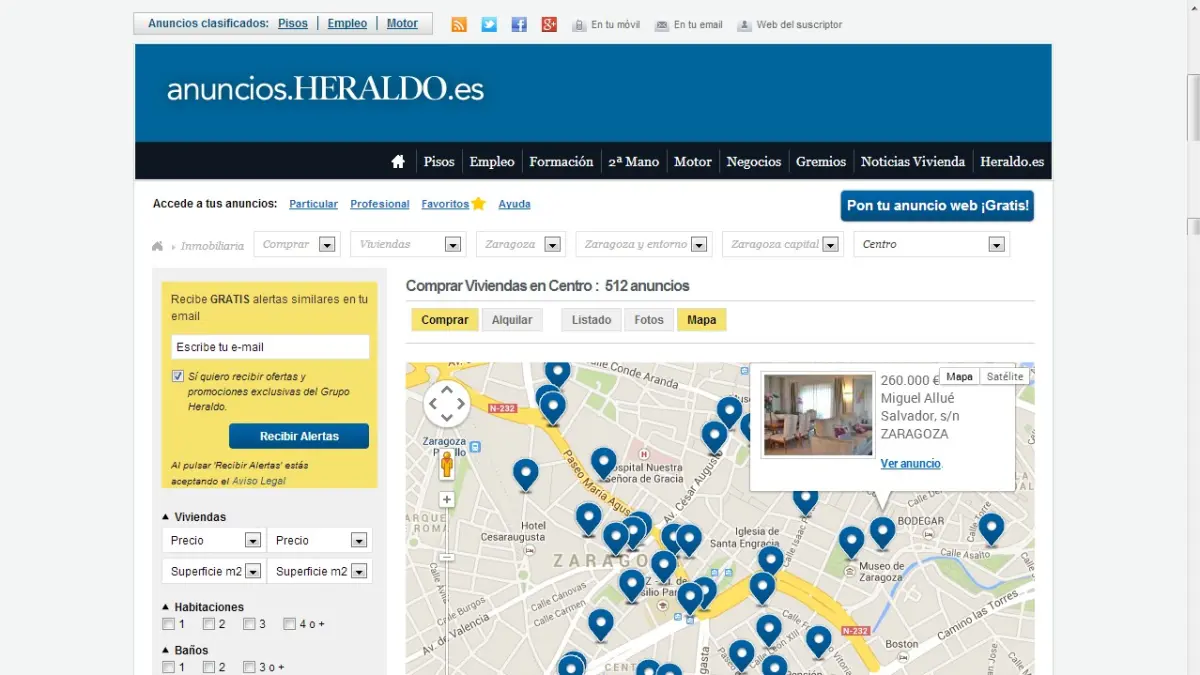Select the Alquilar tab
Image resolution: width=1200 pixels, height=675 pixels.
(512, 320)
